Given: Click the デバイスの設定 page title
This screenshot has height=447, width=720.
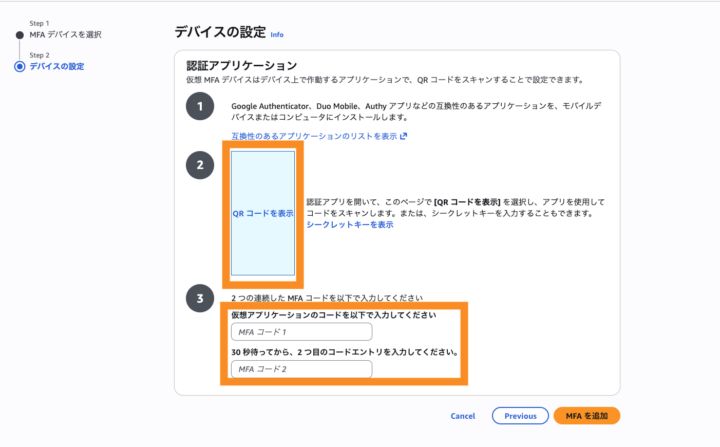Looking at the screenshot, I should [x=220, y=32].
